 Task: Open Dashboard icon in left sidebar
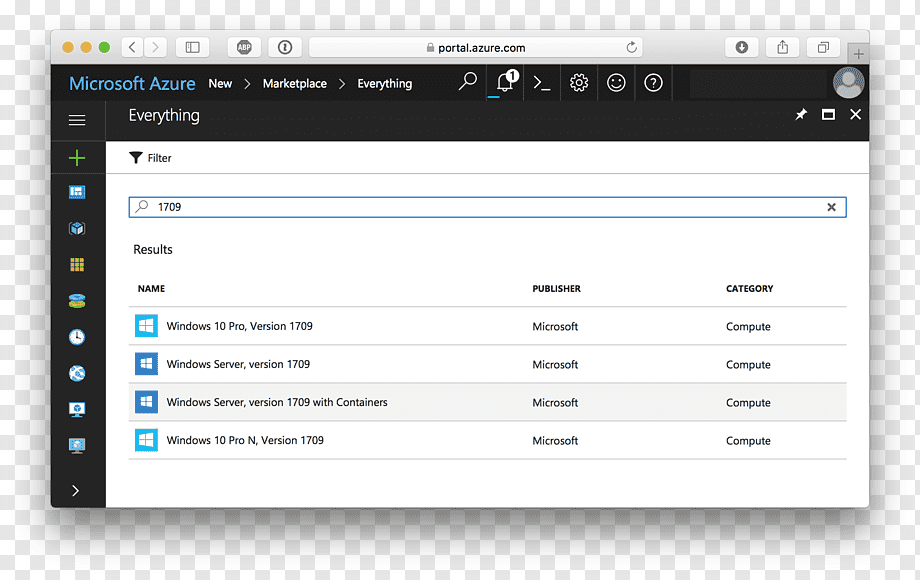(x=77, y=192)
